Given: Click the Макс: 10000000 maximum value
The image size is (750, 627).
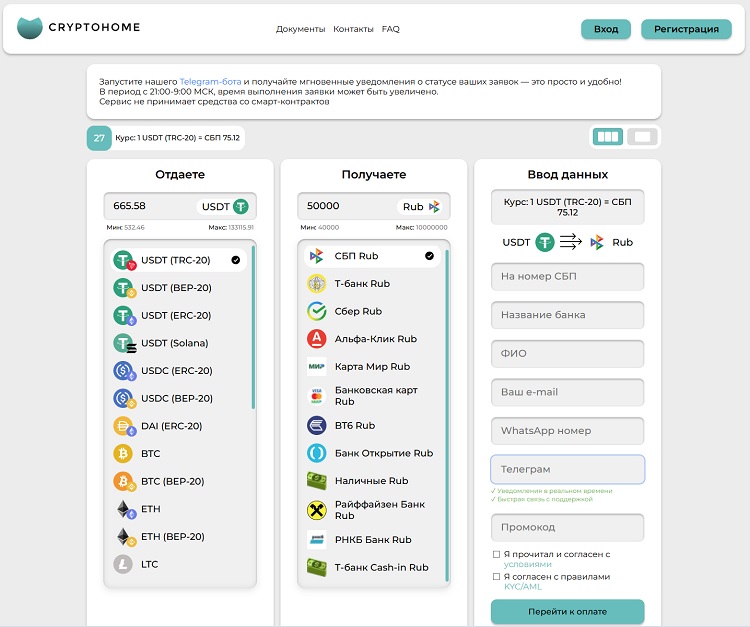Looking at the screenshot, I should coord(421,228).
